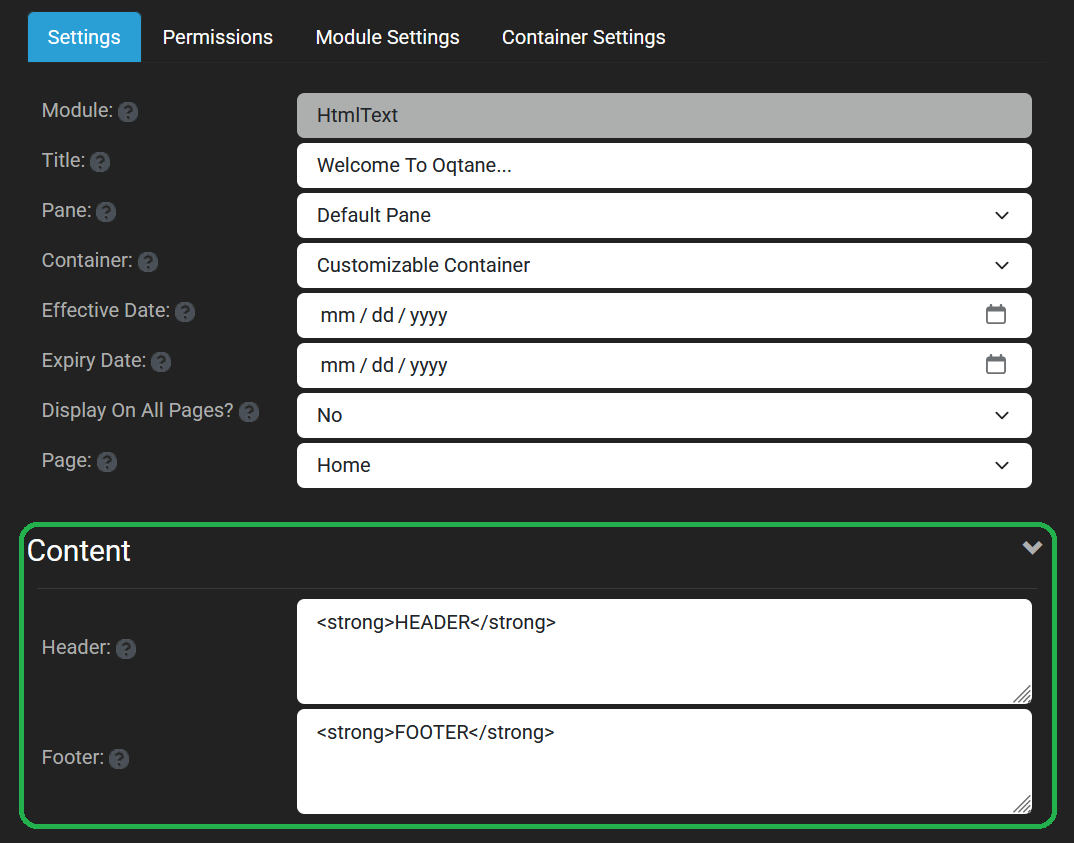The width and height of the screenshot is (1074, 843).
Task: Click the 'Title:' label text
Action: (63, 160)
